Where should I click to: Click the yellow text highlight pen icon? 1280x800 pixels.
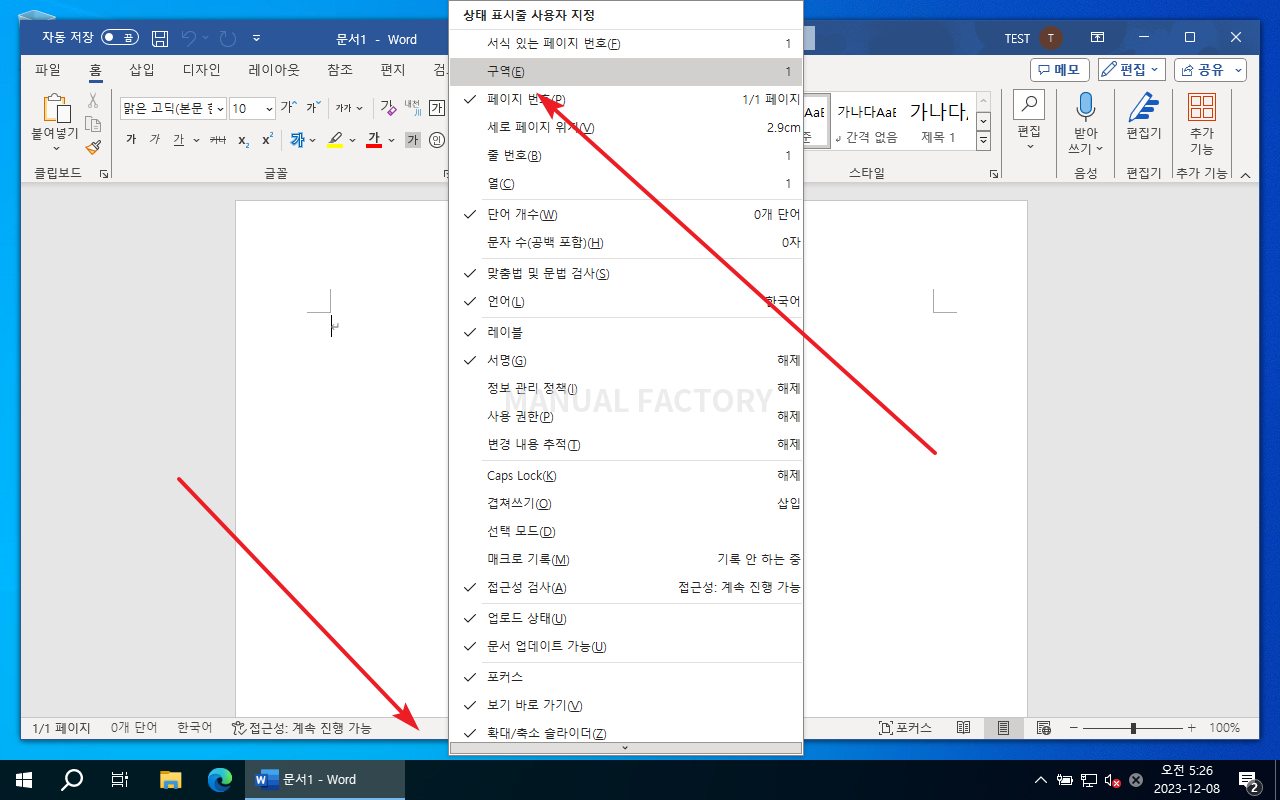[335, 140]
